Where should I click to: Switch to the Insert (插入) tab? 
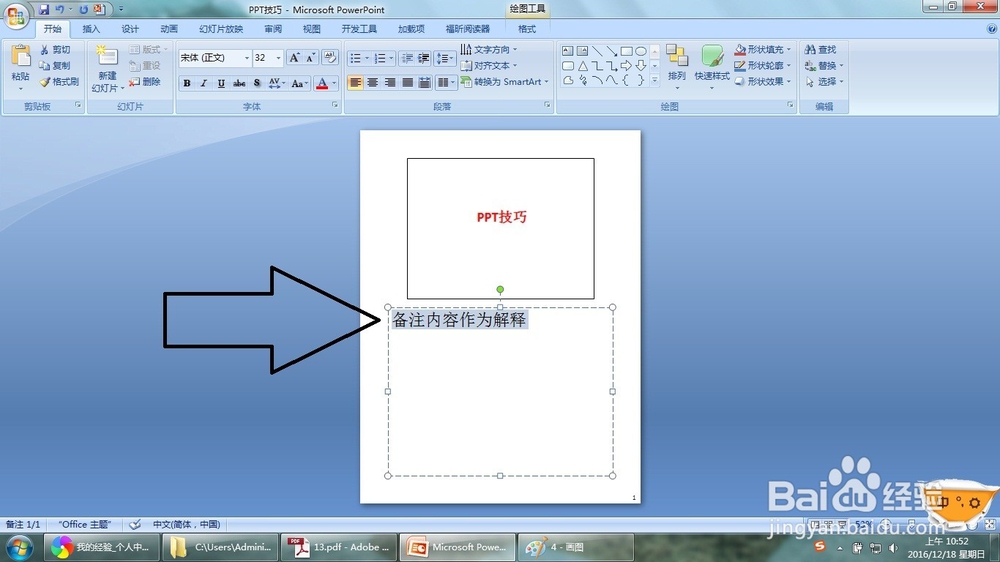pyautogui.click(x=91, y=29)
